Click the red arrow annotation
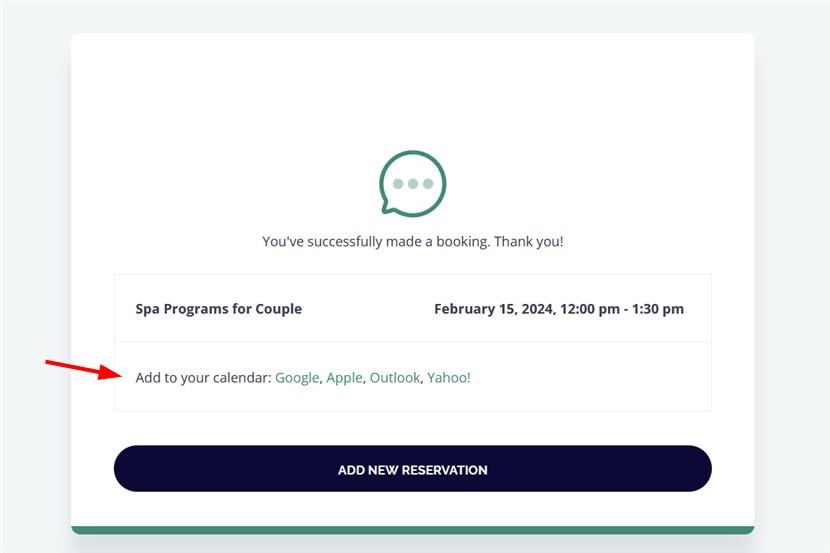 pyautogui.click(x=84, y=369)
